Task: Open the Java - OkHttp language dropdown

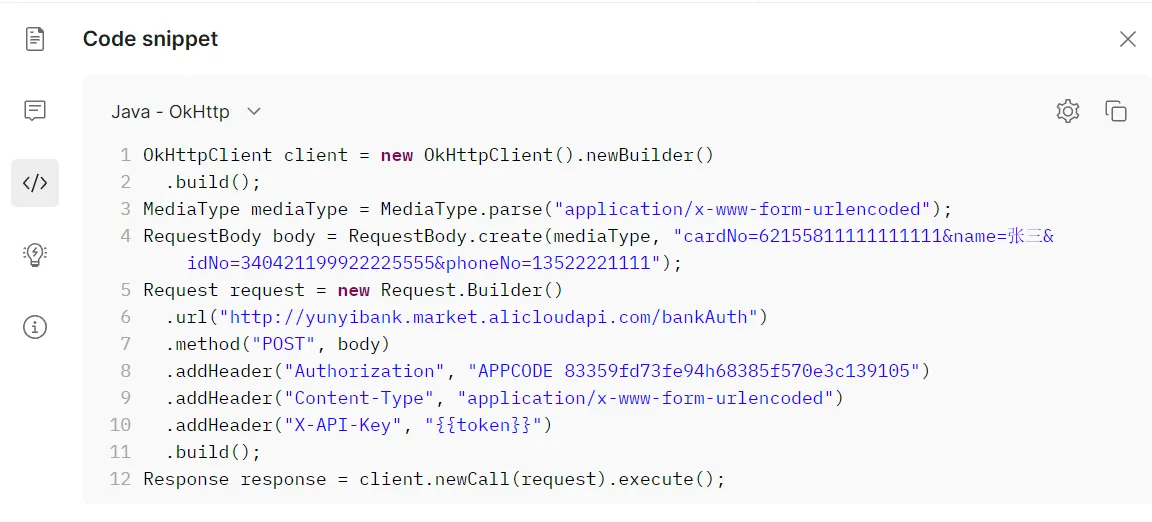Action: [x=186, y=112]
